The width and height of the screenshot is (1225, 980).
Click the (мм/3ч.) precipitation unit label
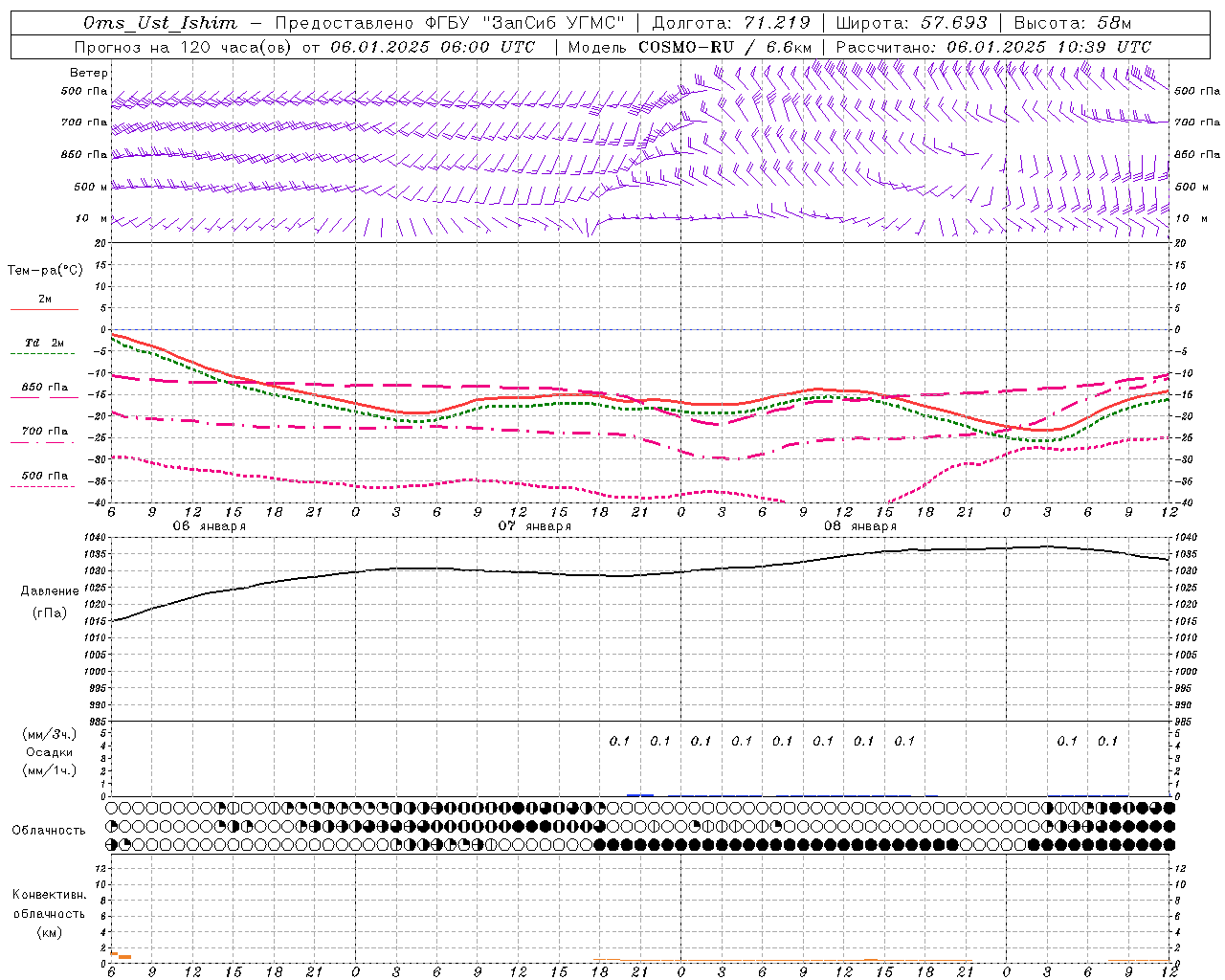pos(50,734)
